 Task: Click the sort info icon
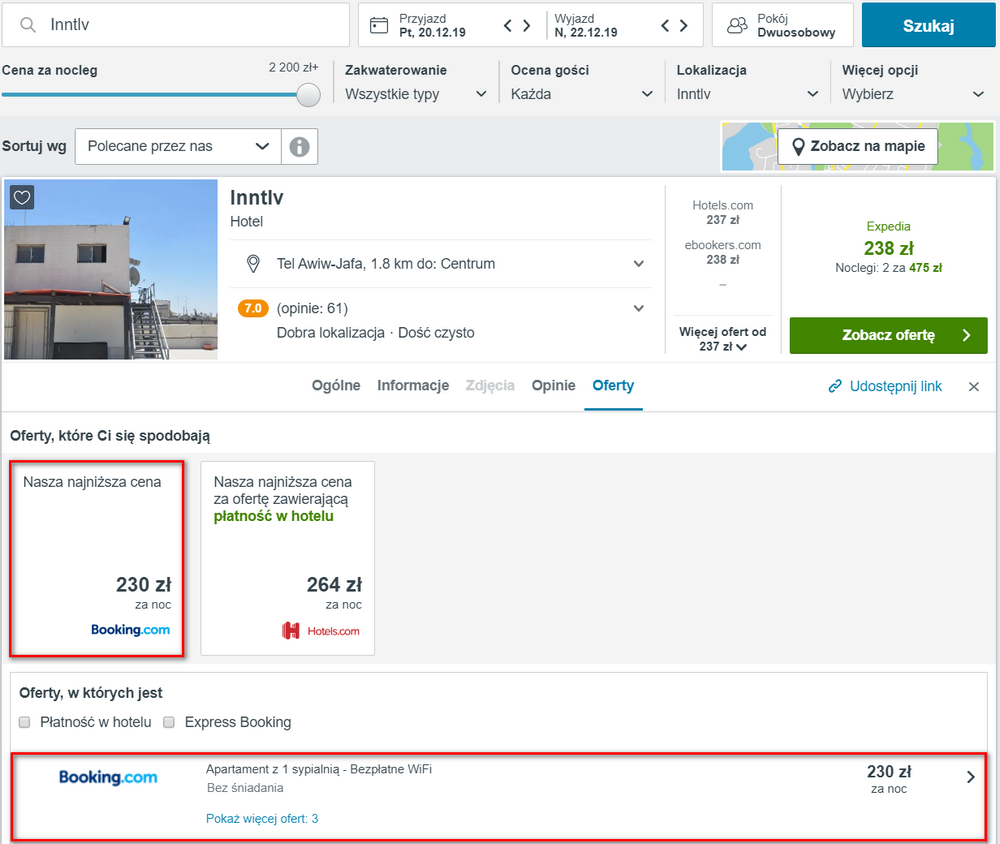(299, 147)
